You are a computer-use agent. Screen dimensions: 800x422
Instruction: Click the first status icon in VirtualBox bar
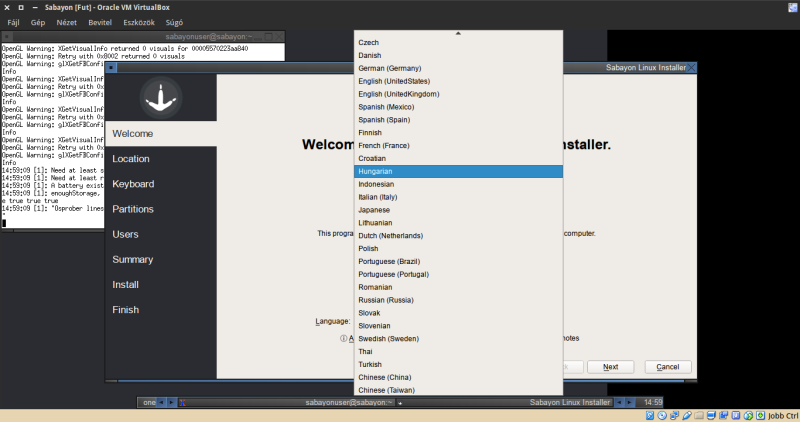coord(649,415)
